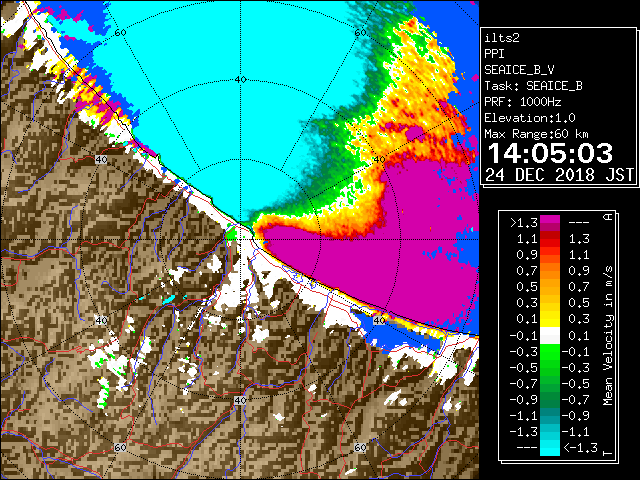Click the 14:05:03 timestamp
This screenshot has width=640, height=480.
550,153
